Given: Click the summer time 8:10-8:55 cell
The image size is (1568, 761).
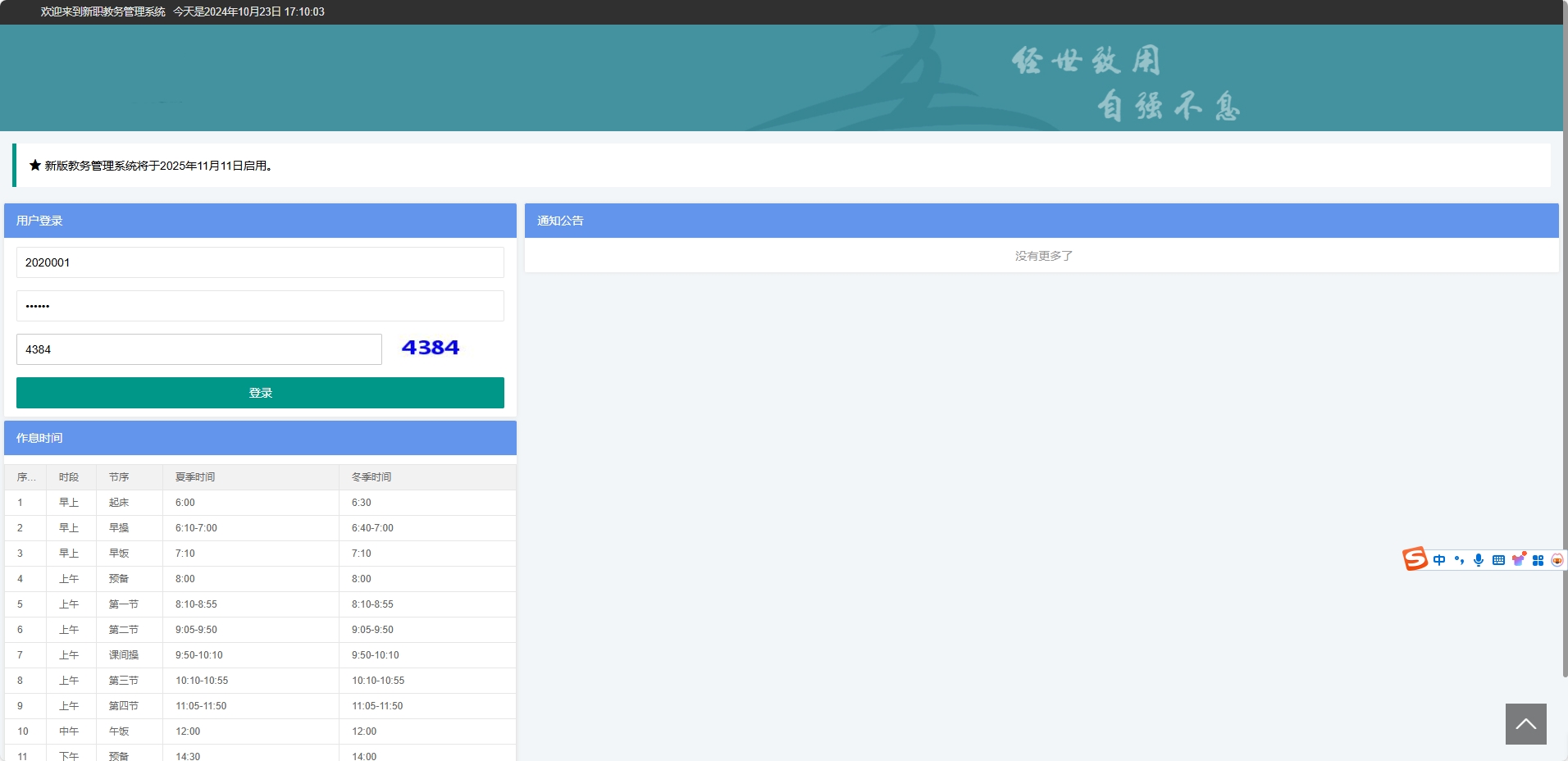Looking at the screenshot, I should coord(251,604).
